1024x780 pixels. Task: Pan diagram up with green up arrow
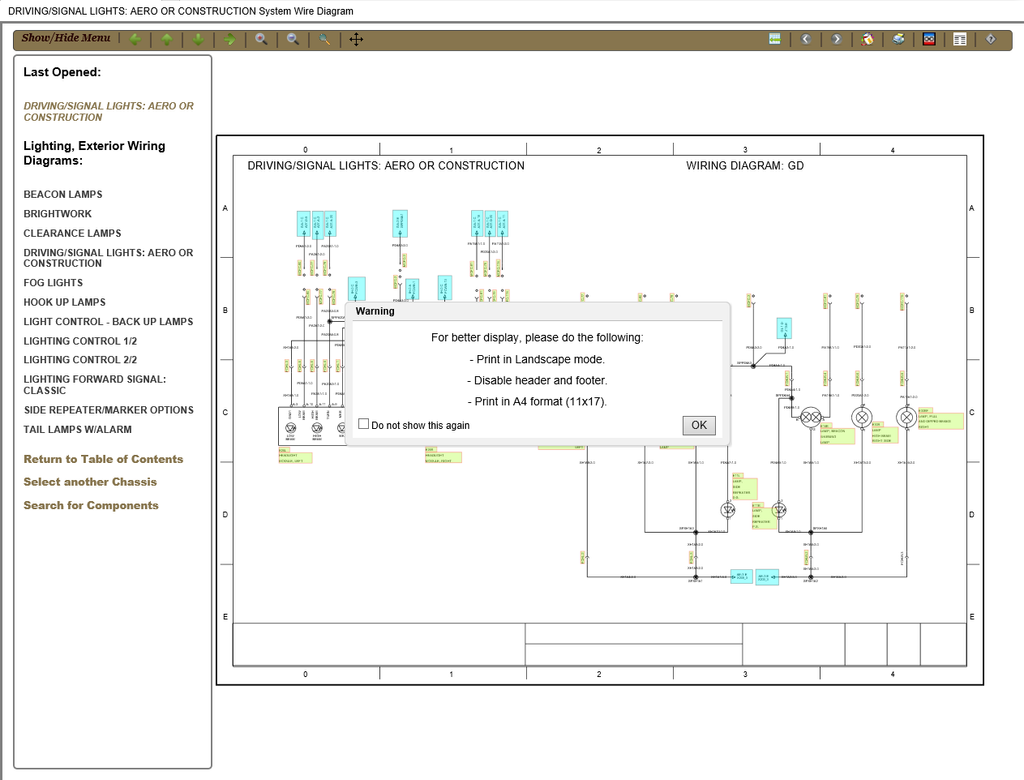(167, 39)
